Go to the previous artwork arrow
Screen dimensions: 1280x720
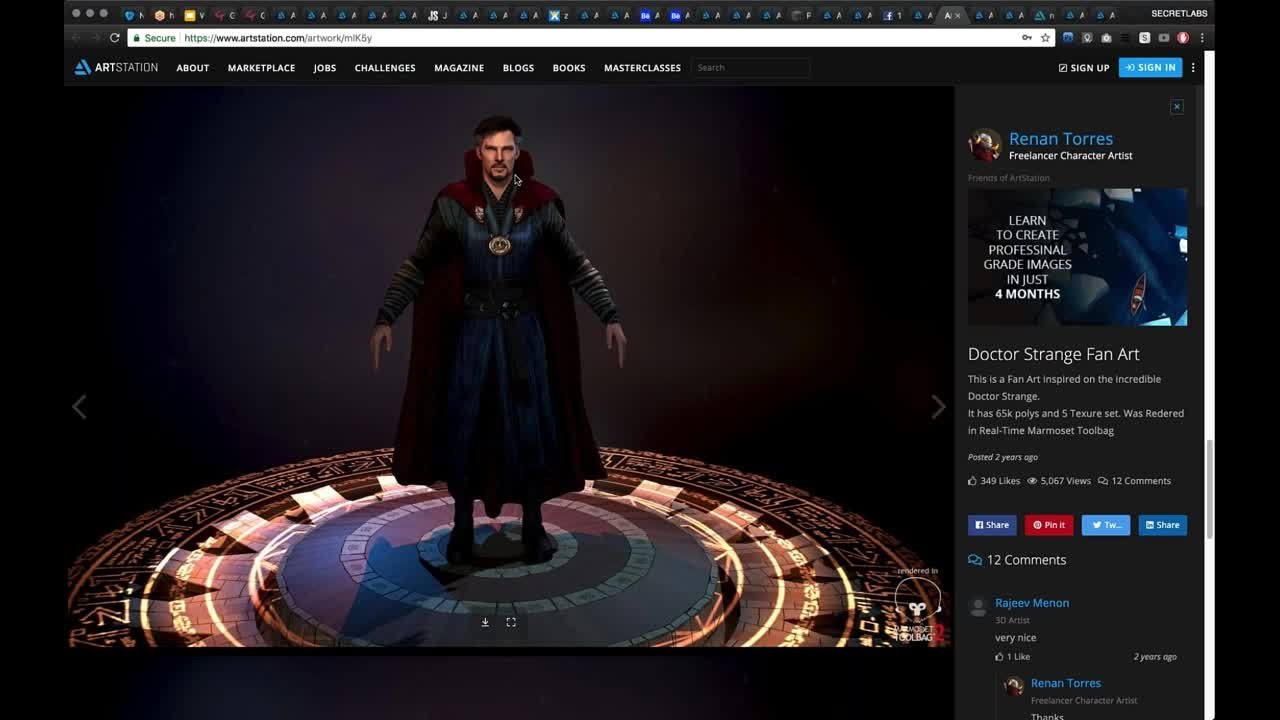point(79,407)
